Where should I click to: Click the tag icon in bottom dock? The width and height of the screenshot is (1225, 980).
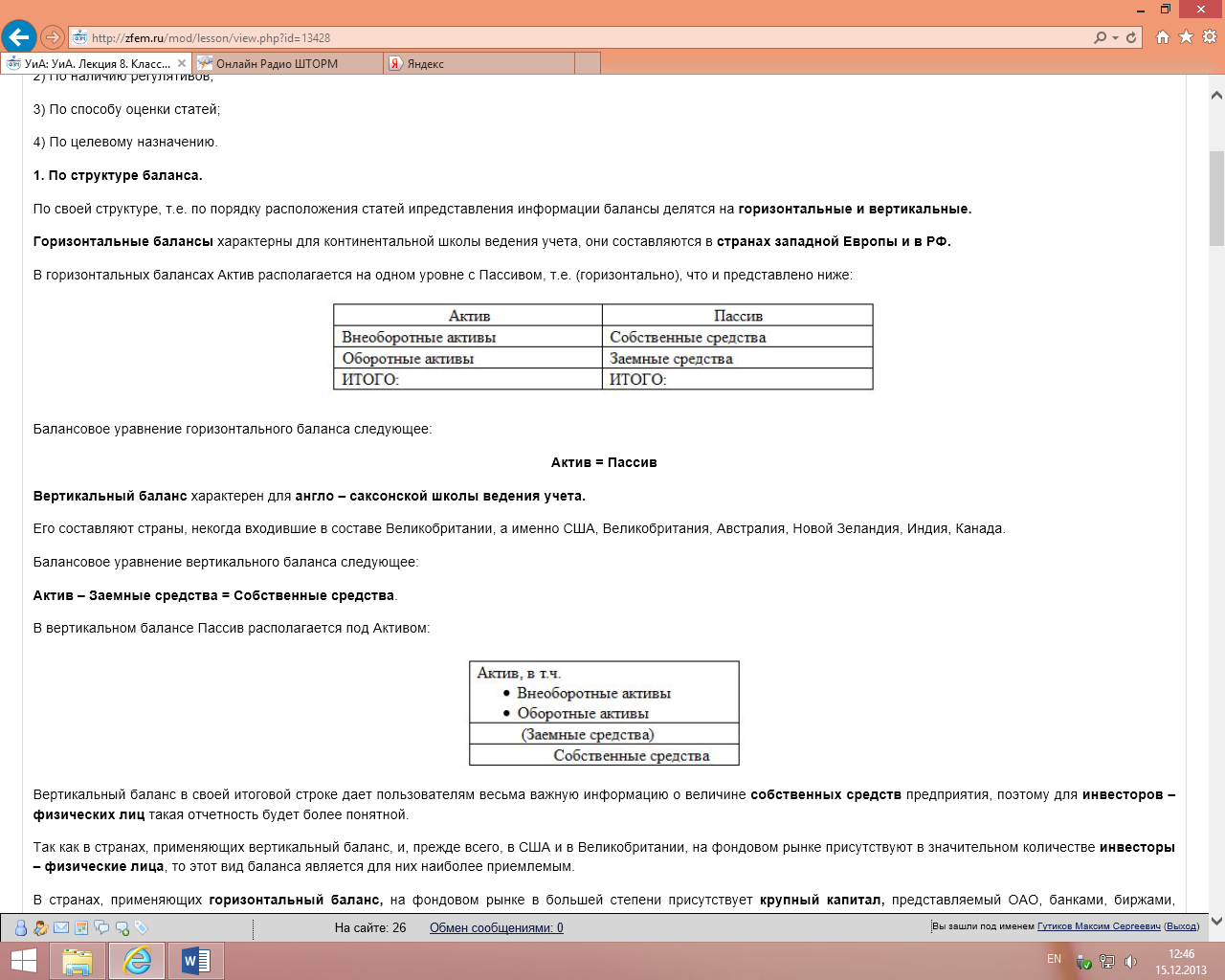(x=141, y=927)
